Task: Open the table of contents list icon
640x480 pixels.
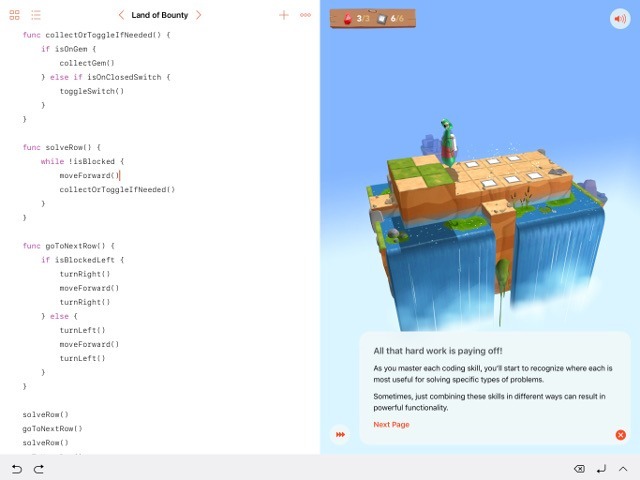Action: tap(36, 15)
